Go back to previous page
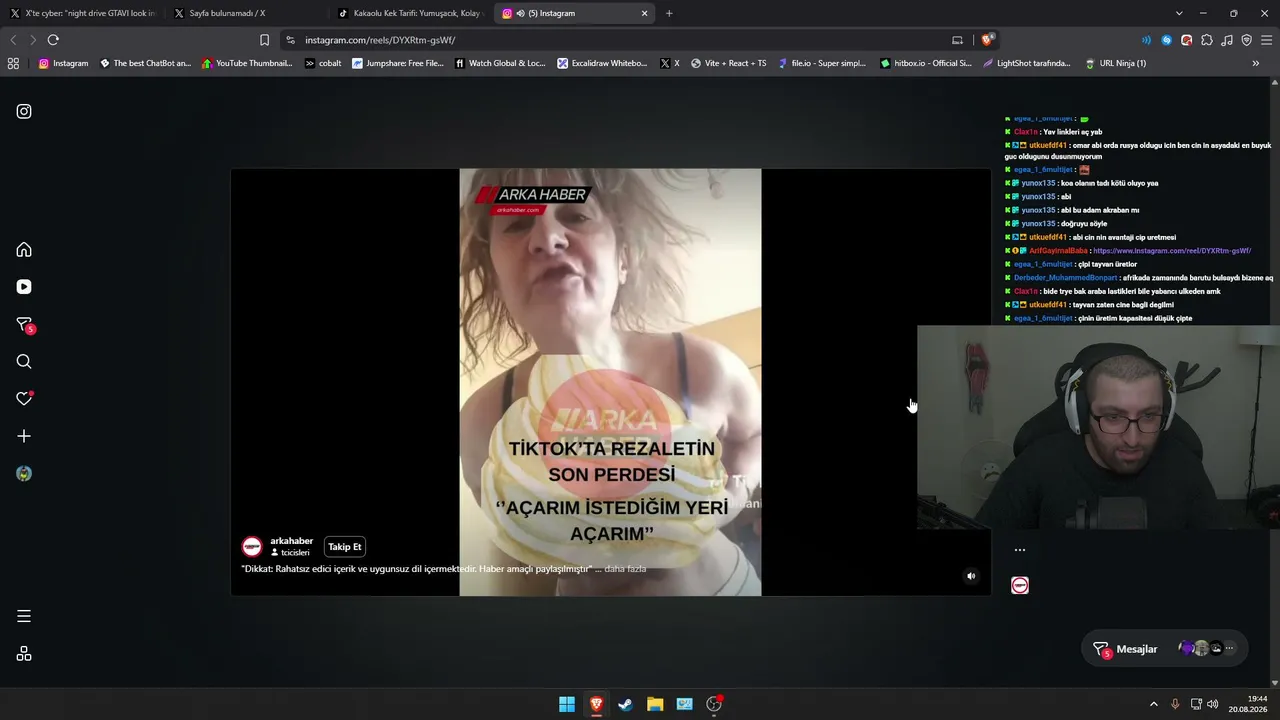Viewport: 1280px width, 720px height. (13, 40)
